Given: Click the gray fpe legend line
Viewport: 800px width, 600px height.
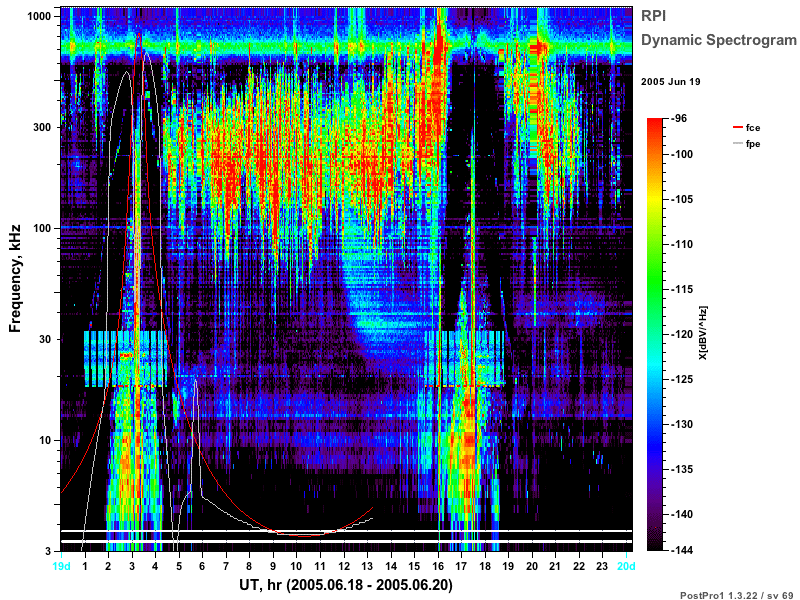Looking at the screenshot, I should pyautogui.click(x=737, y=143).
